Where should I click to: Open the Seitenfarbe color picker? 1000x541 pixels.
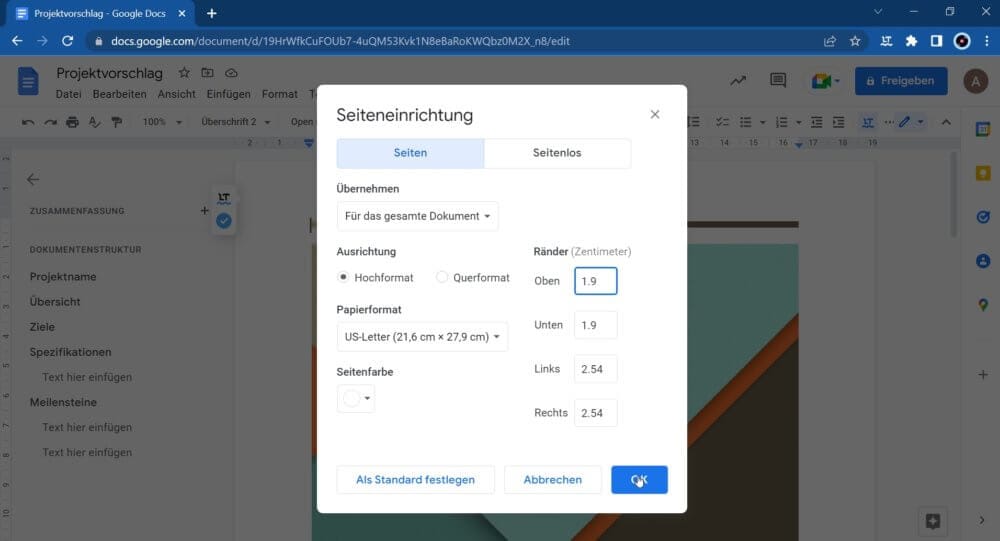tap(356, 399)
